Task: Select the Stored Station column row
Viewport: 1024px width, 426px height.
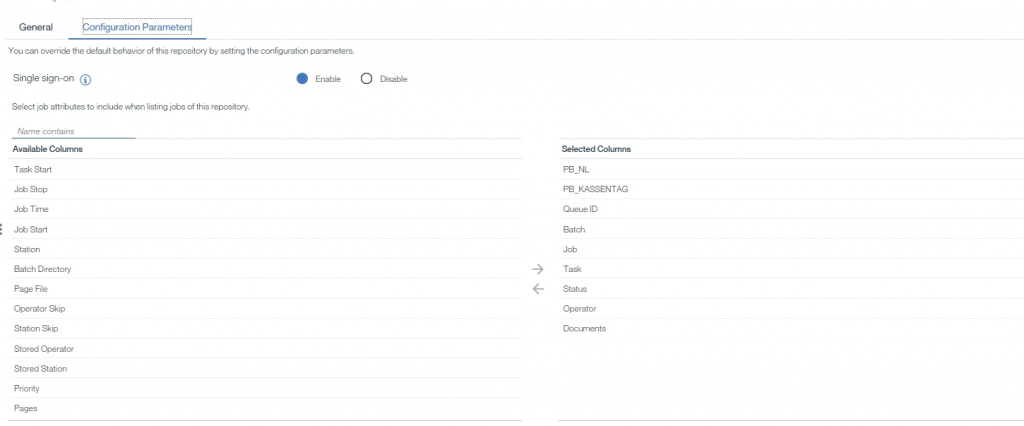Action: (x=266, y=369)
